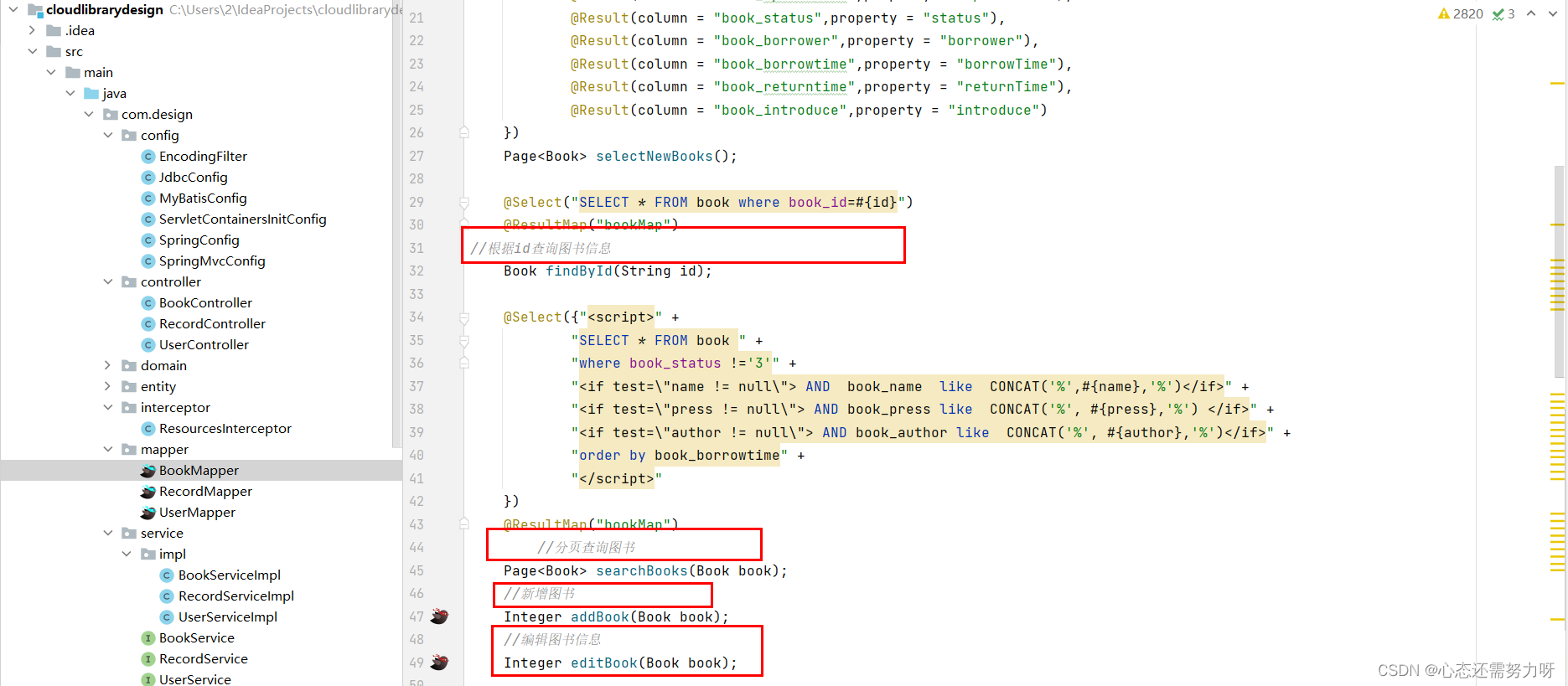Select BookController in the project tree
This screenshot has width=1568, height=686.
tap(205, 302)
